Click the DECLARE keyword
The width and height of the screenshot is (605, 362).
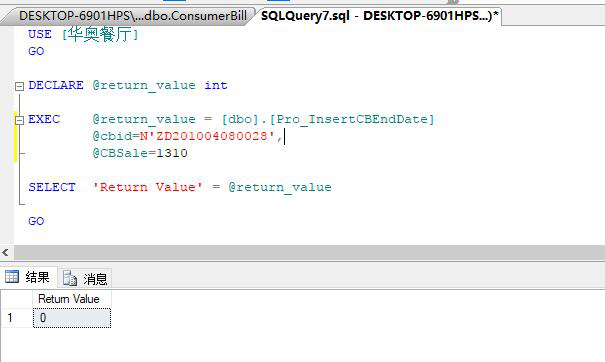(x=56, y=85)
